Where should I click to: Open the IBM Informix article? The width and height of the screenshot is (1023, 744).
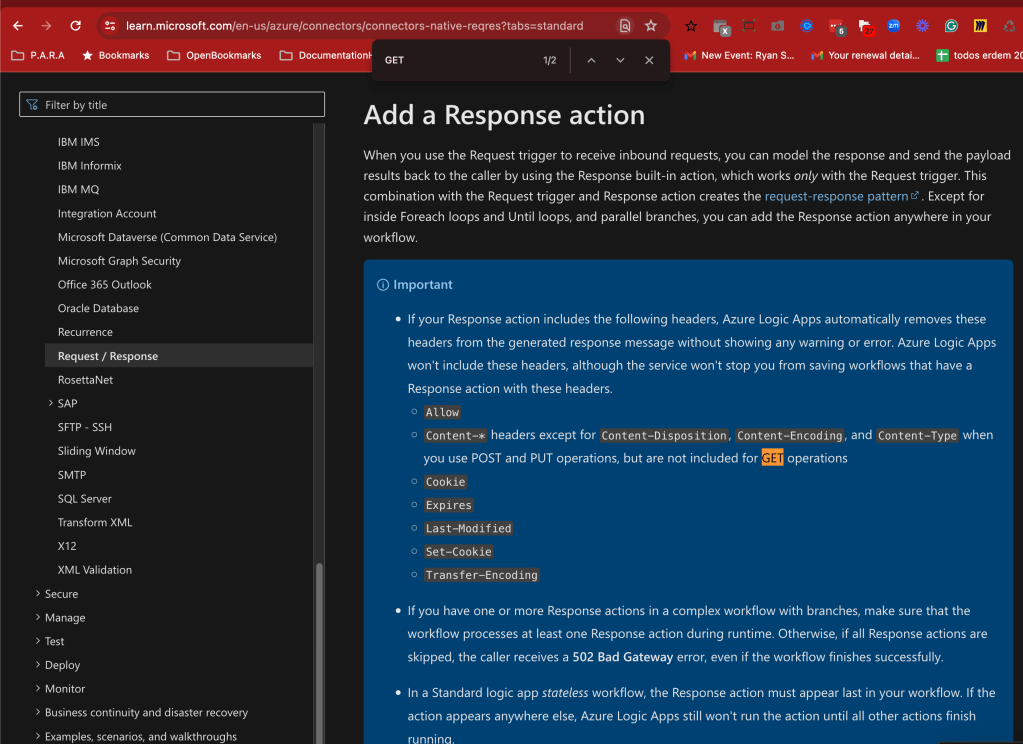pos(89,166)
